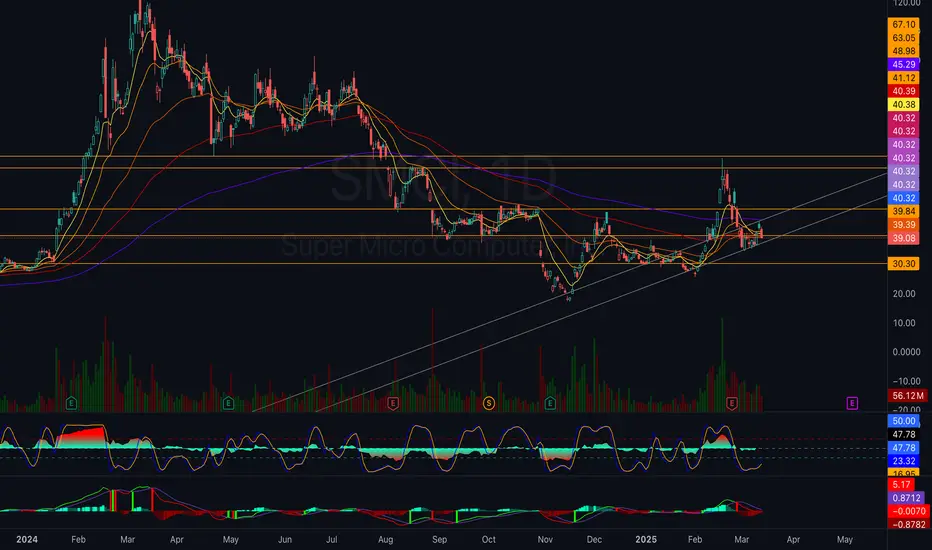Screen dimensions: 932x550
Task: Click the 2025 time axis label
Action: 646,539
